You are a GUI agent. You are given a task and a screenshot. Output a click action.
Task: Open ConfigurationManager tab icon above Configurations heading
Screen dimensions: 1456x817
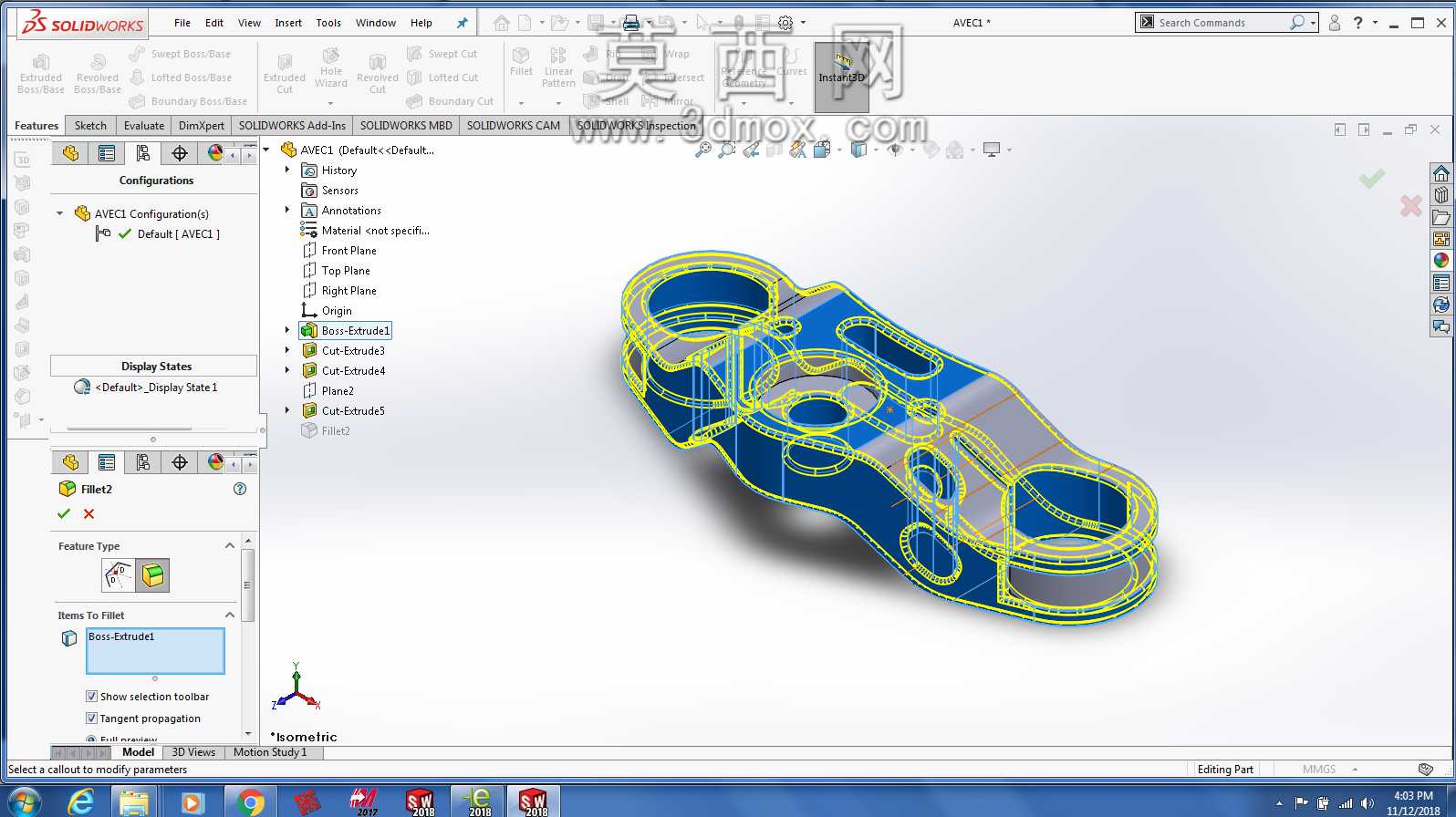point(143,153)
